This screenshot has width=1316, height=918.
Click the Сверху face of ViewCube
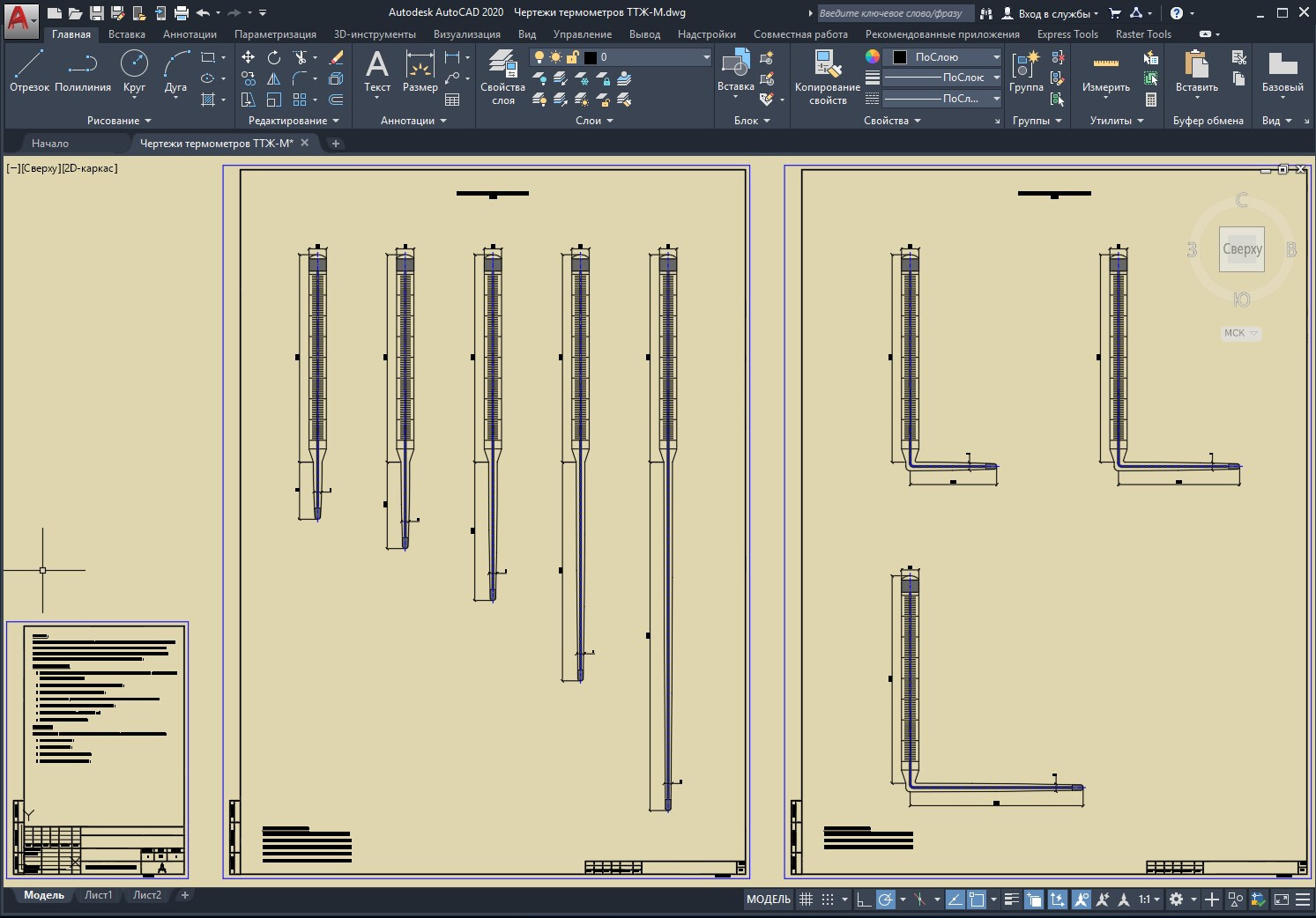[1241, 249]
